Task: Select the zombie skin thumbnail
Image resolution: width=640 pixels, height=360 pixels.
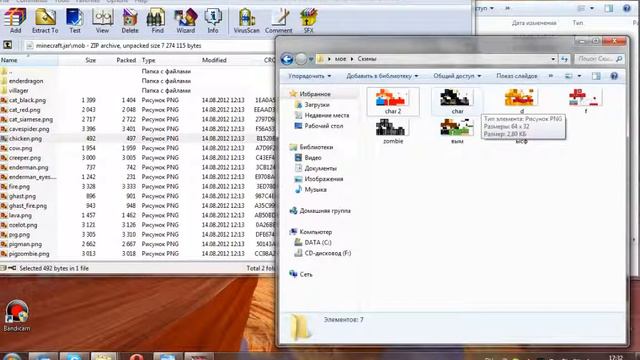Action: (x=393, y=131)
